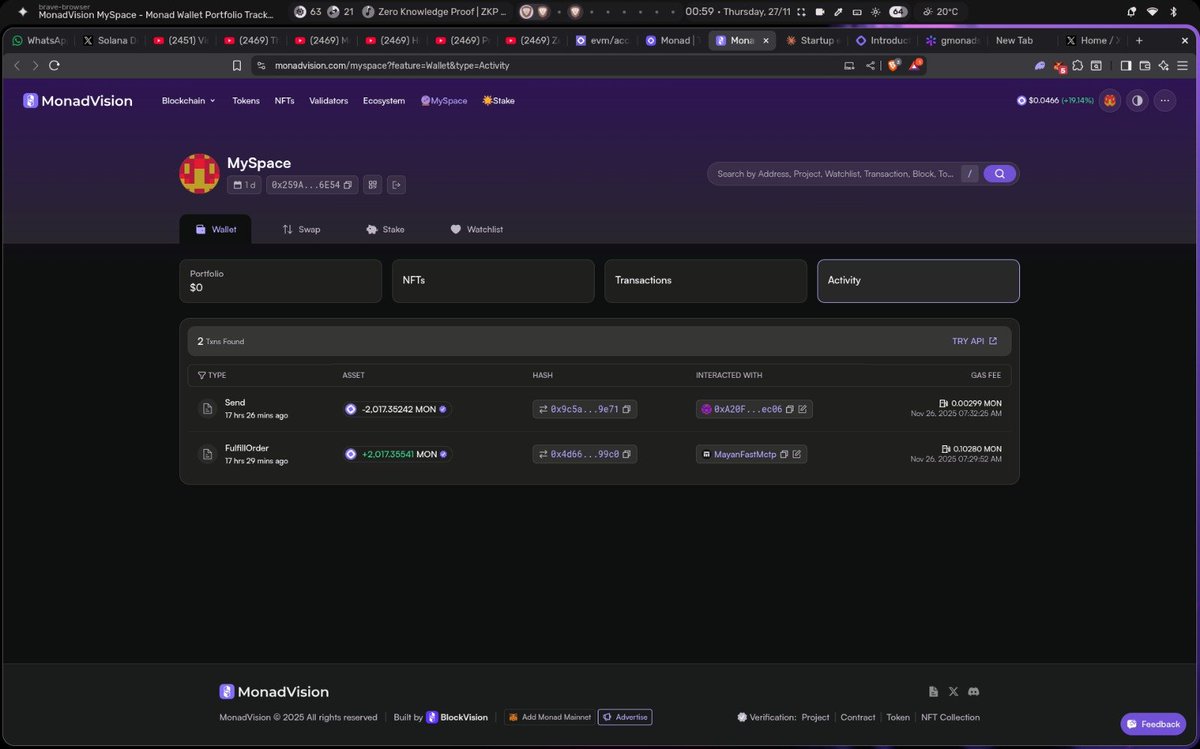Screen dimensions: 1200x749
Task: Switch to the Wallet tab
Action: [216, 229]
